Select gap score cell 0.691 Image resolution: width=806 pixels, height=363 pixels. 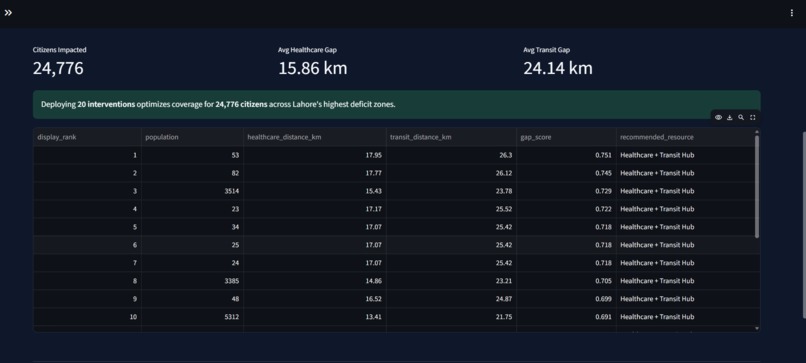pyautogui.click(x=566, y=317)
